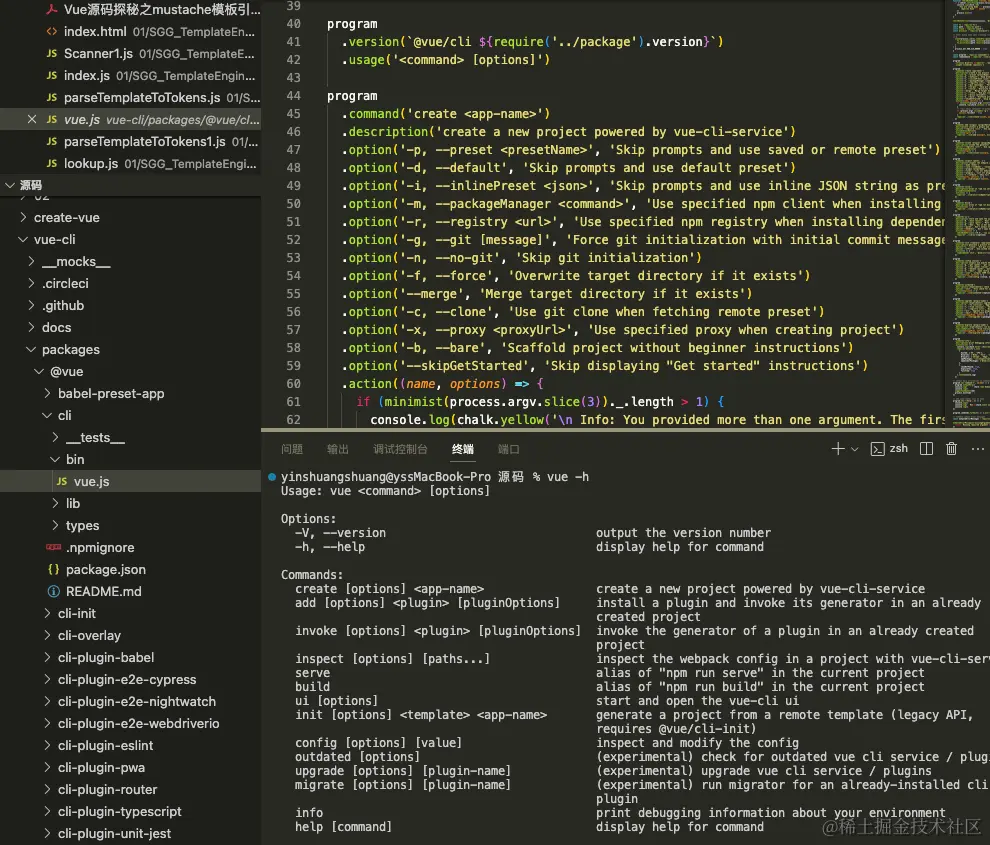This screenshot has height=845, width=990.
Task: Open the Vue源码探秘 mustache PDF entry
Action: (x=130, y=9)
